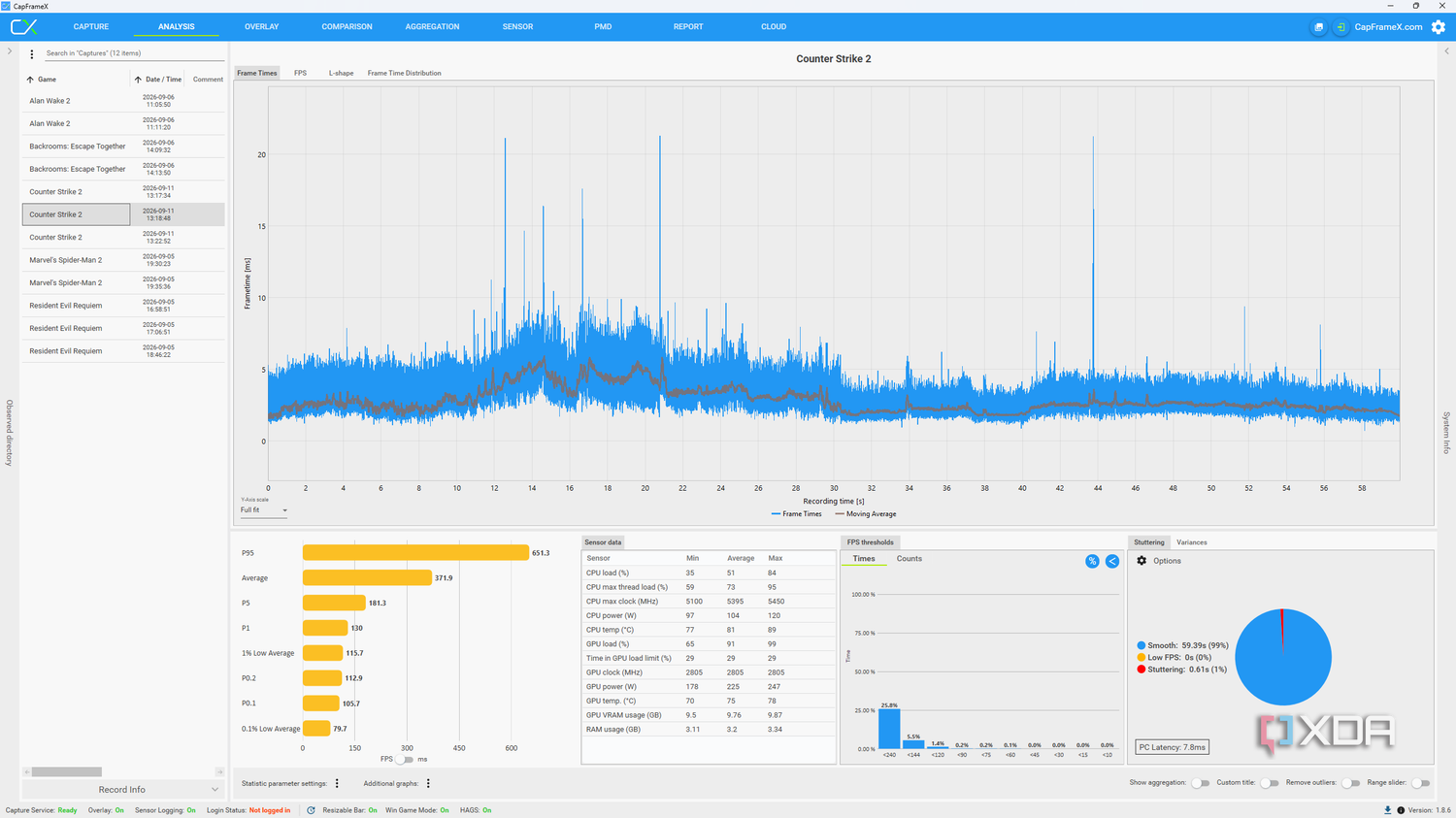Click the refresh icon in the status bar
Viewport: 1456px width, 818px height.
pos(311,810)
